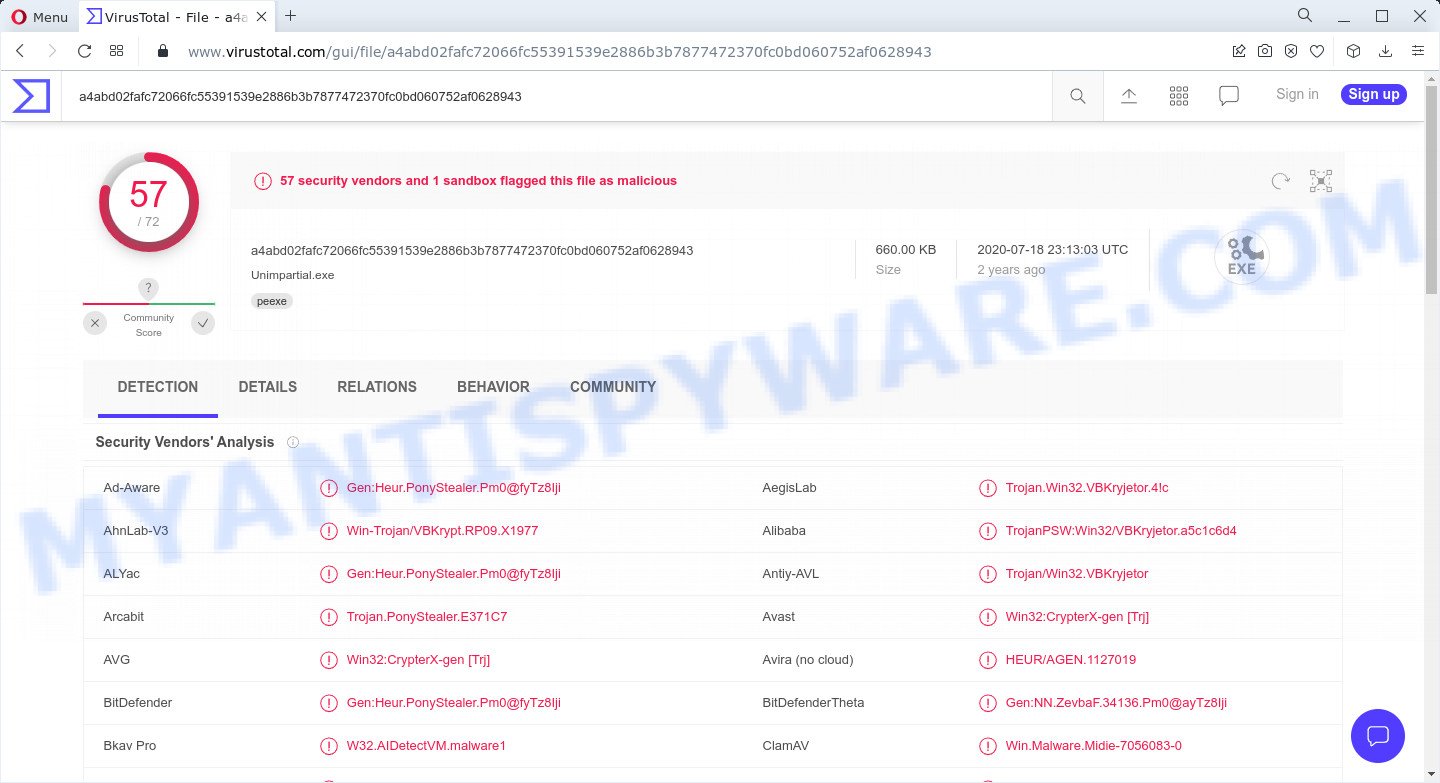Click the reanalyze file refresh icon
The width and height of the screenshot is (1440, 783).
[x=1280, y=181]
